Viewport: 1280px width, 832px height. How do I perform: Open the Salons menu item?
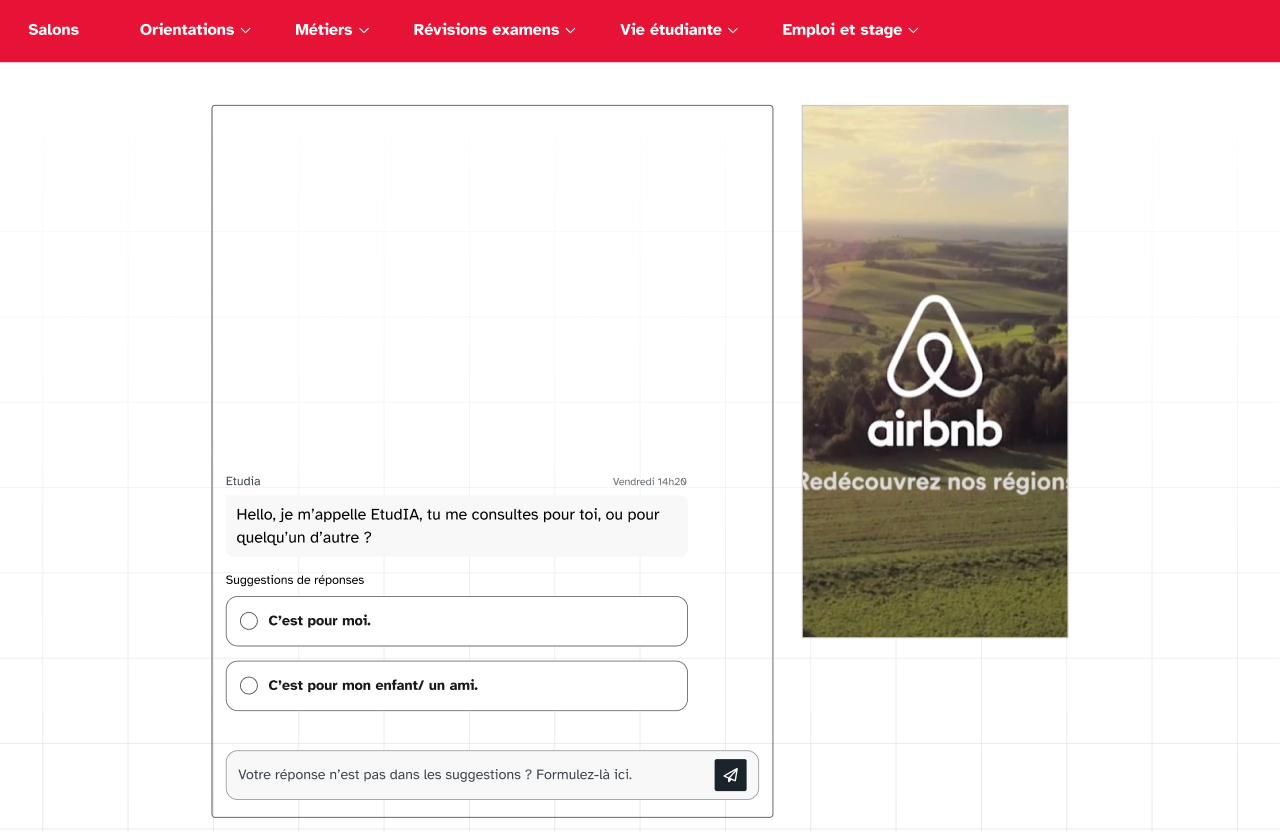click(x=53, y=30)
